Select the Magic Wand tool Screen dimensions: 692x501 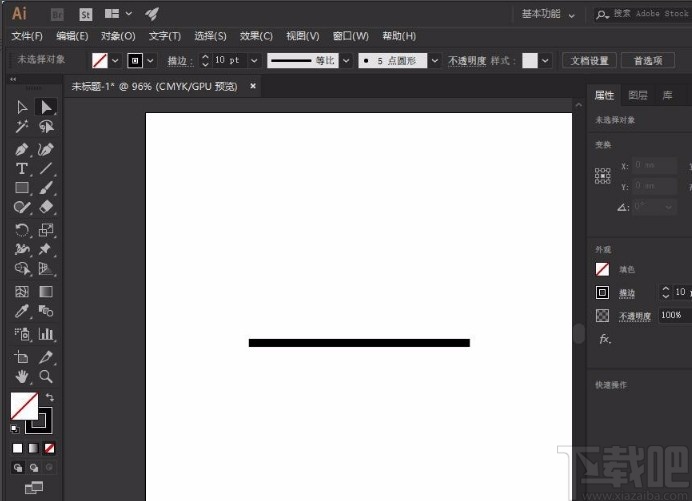[x=22, y=127]
